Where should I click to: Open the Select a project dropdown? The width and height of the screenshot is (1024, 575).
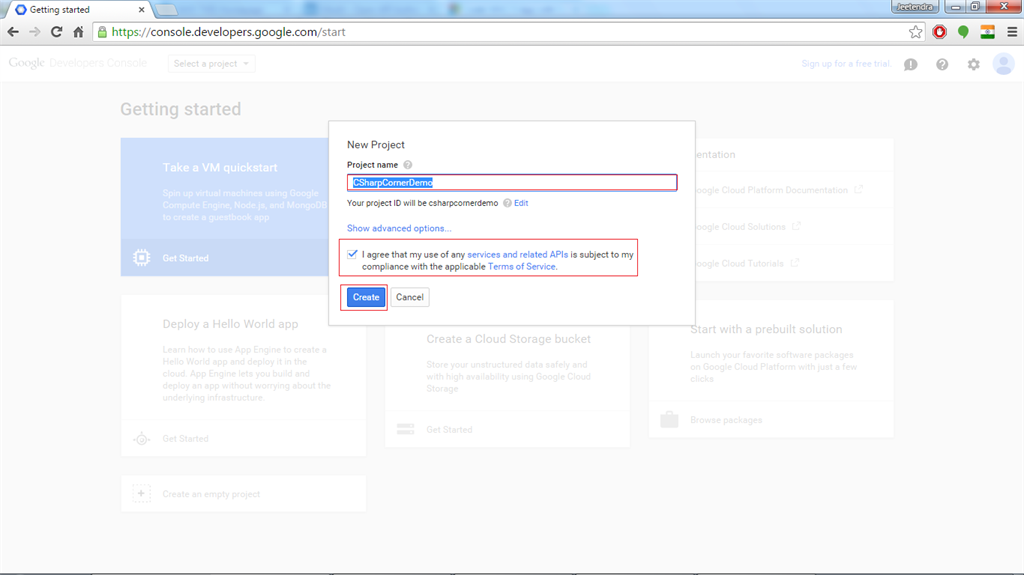pos(211,63)
